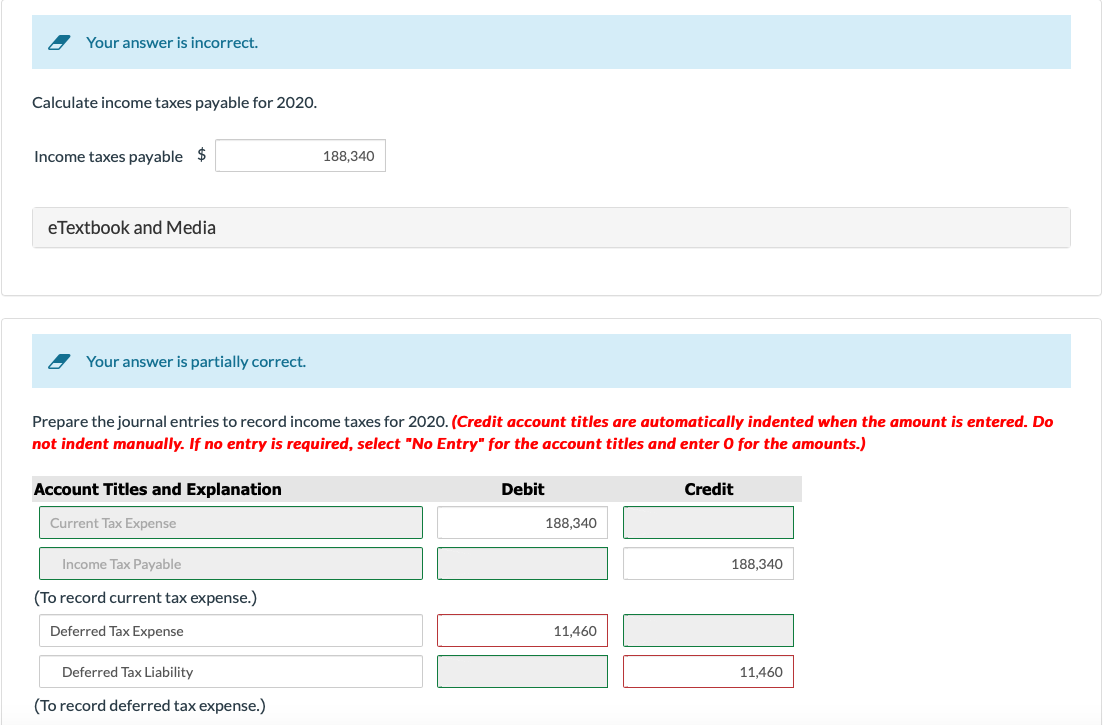Screen dimensions: 1103x725
Task: Select the Income taxes payable amount field
Action: click(x=300, y=155)
